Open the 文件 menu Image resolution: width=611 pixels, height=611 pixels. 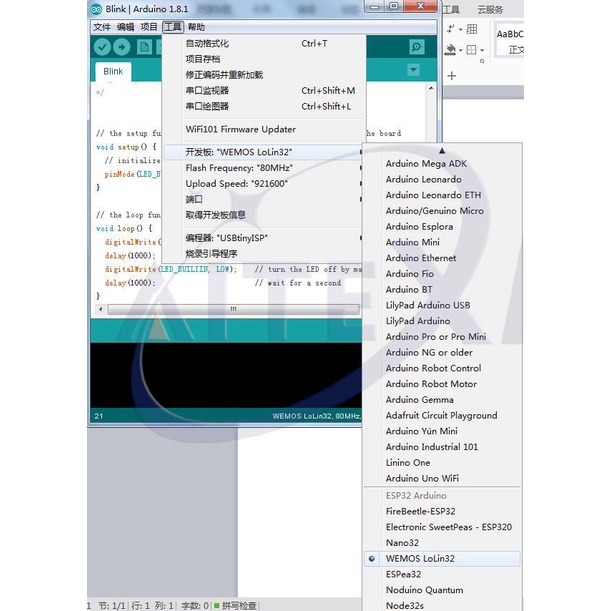point(102,27)
